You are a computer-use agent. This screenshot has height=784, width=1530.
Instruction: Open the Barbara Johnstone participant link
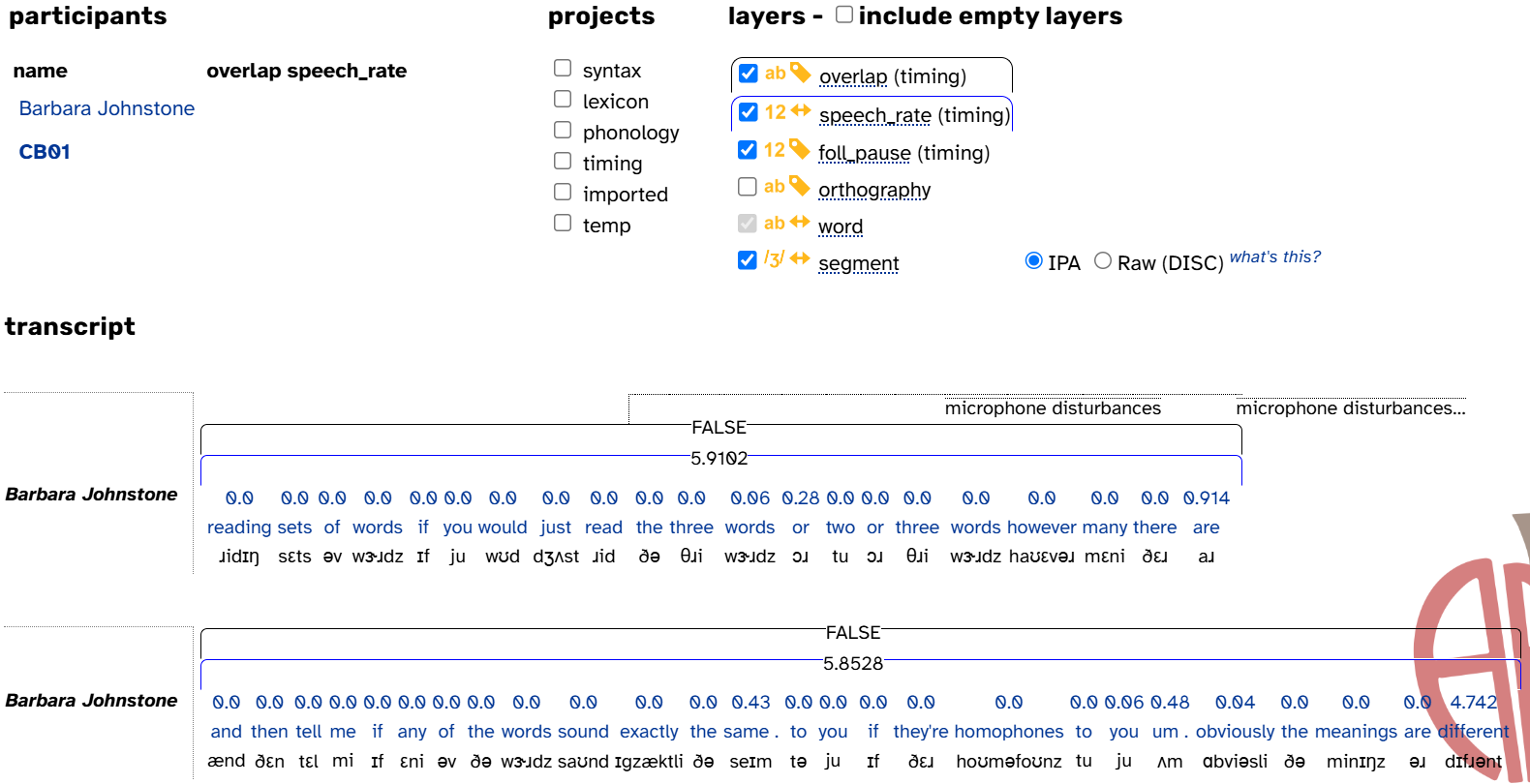(107, 108)
